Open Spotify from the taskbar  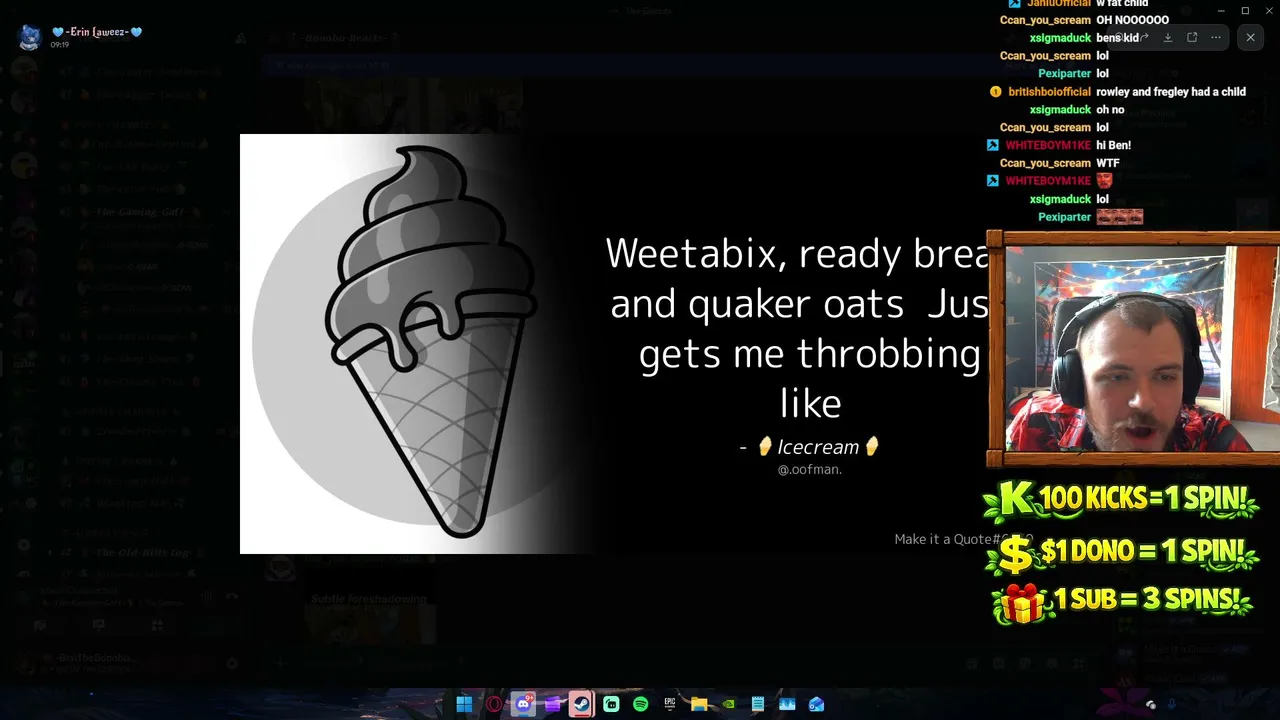click(641, 704)
